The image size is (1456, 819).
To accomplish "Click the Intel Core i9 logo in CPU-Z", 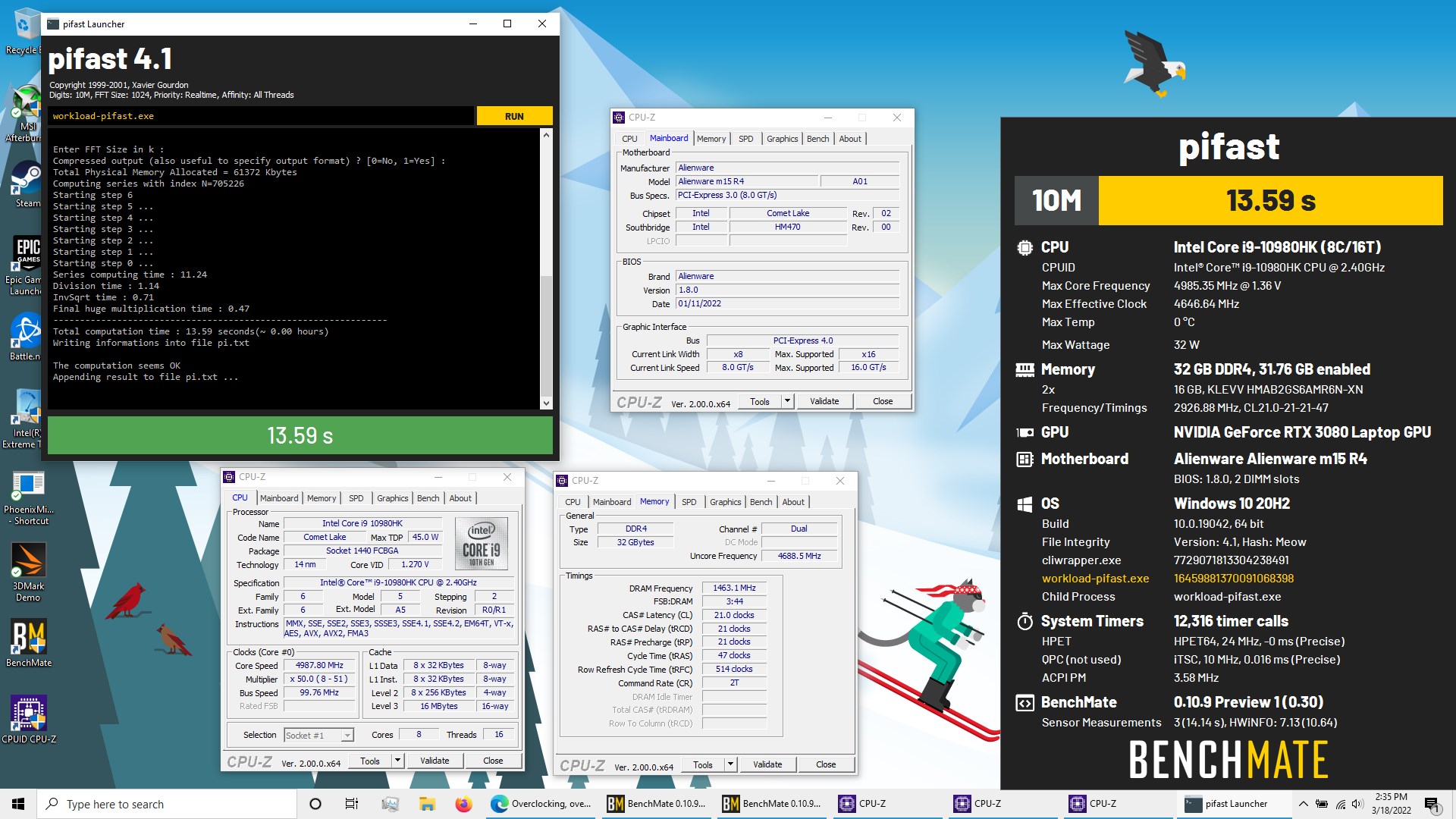I will pyautogui.click(x=482, y=543).
